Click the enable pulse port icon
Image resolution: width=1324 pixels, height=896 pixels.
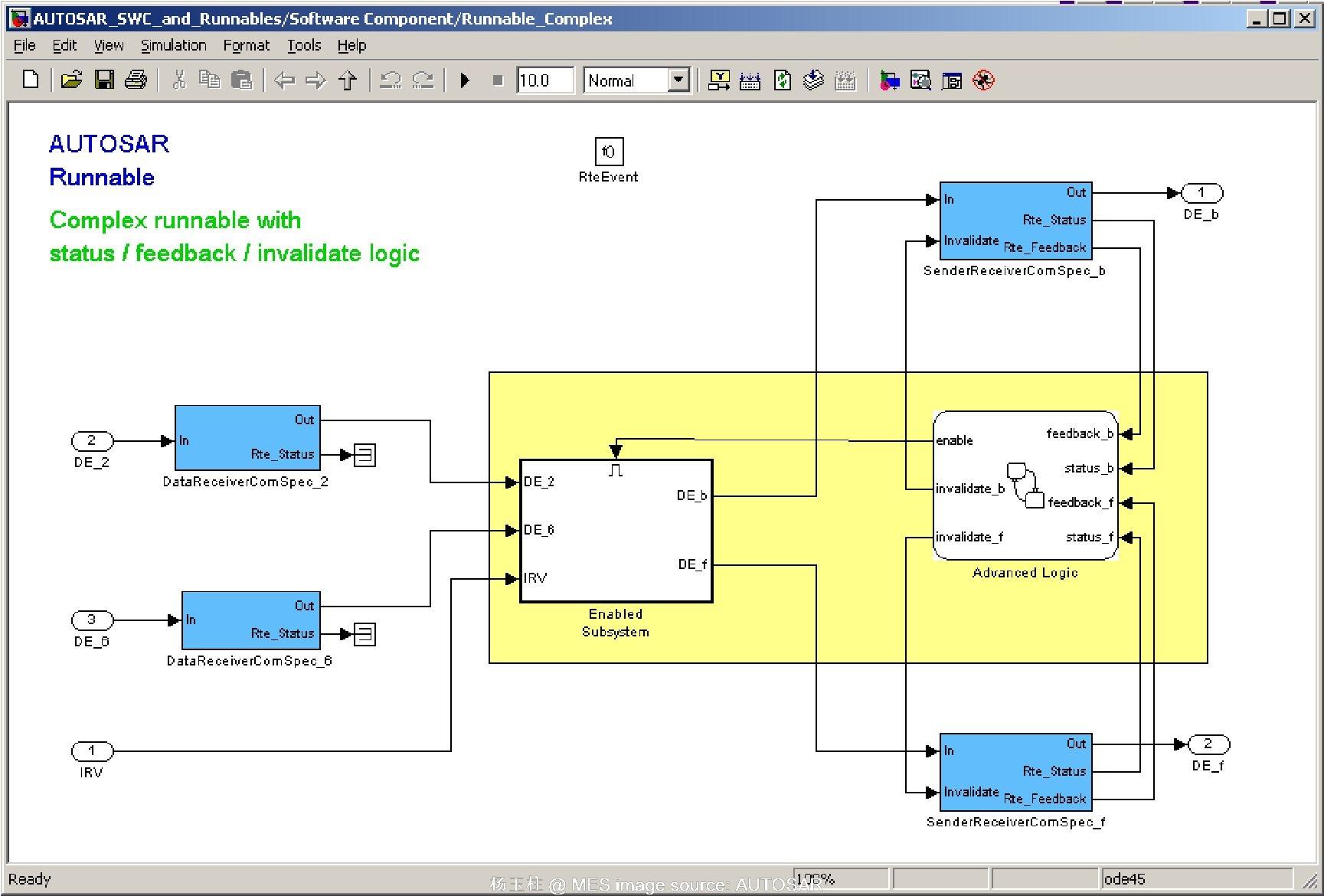tap(616, 470)
